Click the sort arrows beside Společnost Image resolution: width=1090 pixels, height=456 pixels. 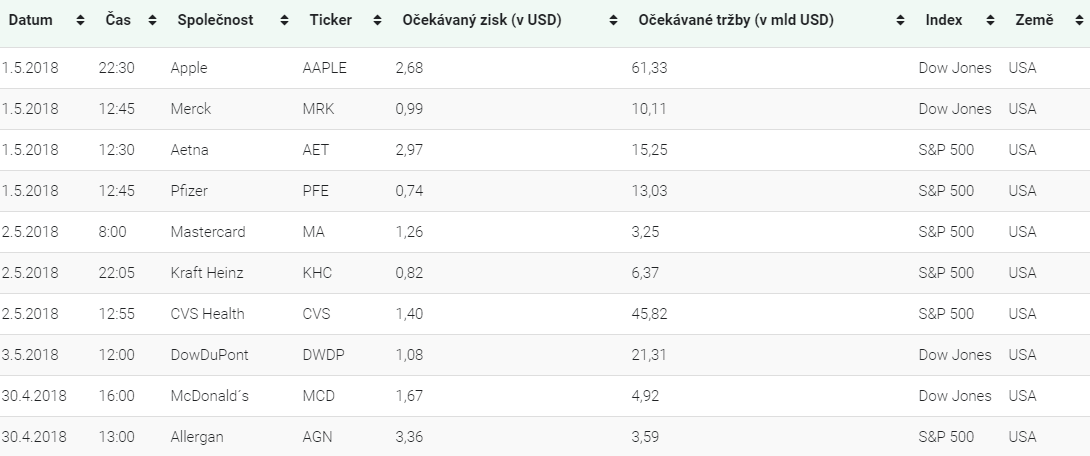[284, 20]
